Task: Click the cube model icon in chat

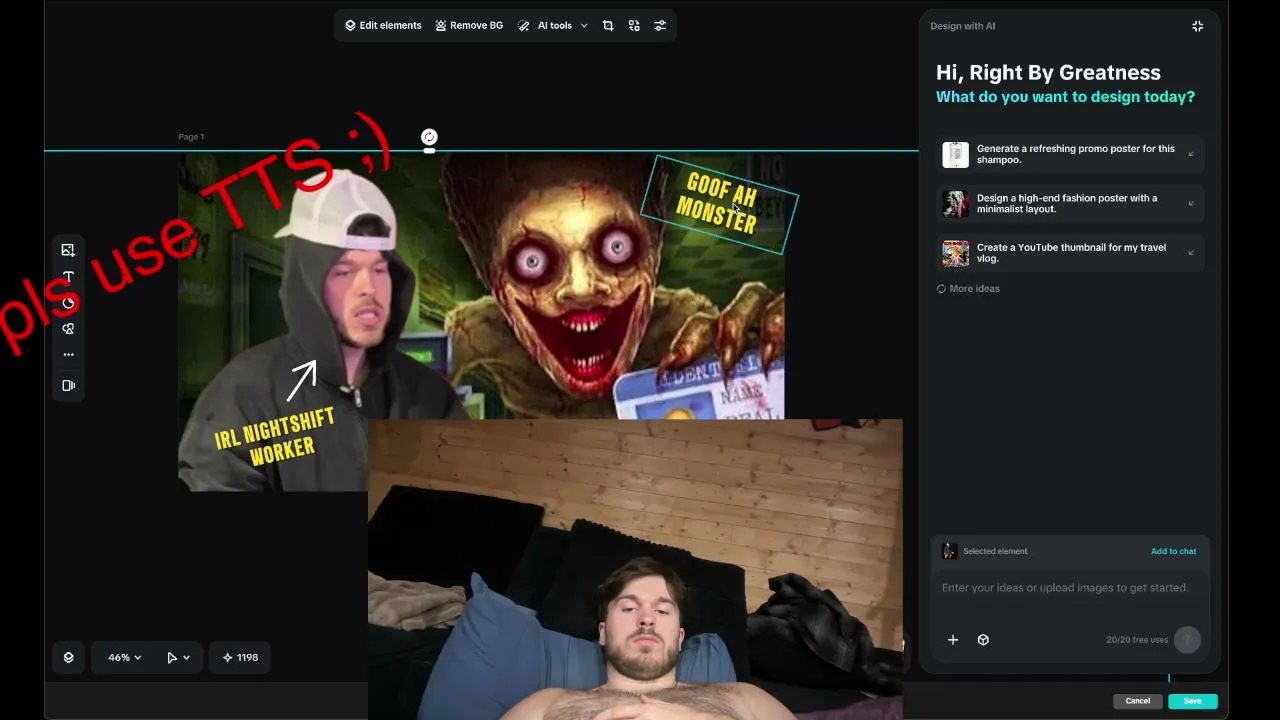Action: (x=983, y=640)
